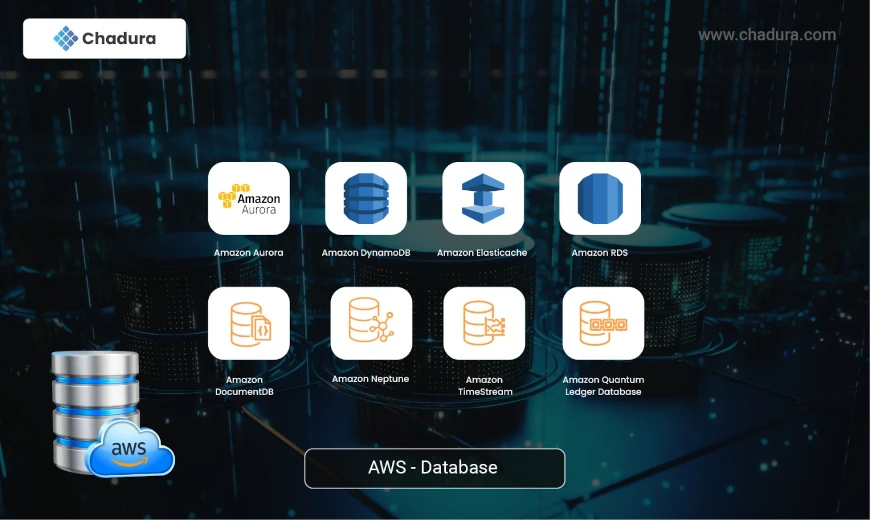Image resolution: width=870 pixels, height=520 pixels.
Task: Open the Quantum Ledger Database icon tile
Action: pos(603,324)
